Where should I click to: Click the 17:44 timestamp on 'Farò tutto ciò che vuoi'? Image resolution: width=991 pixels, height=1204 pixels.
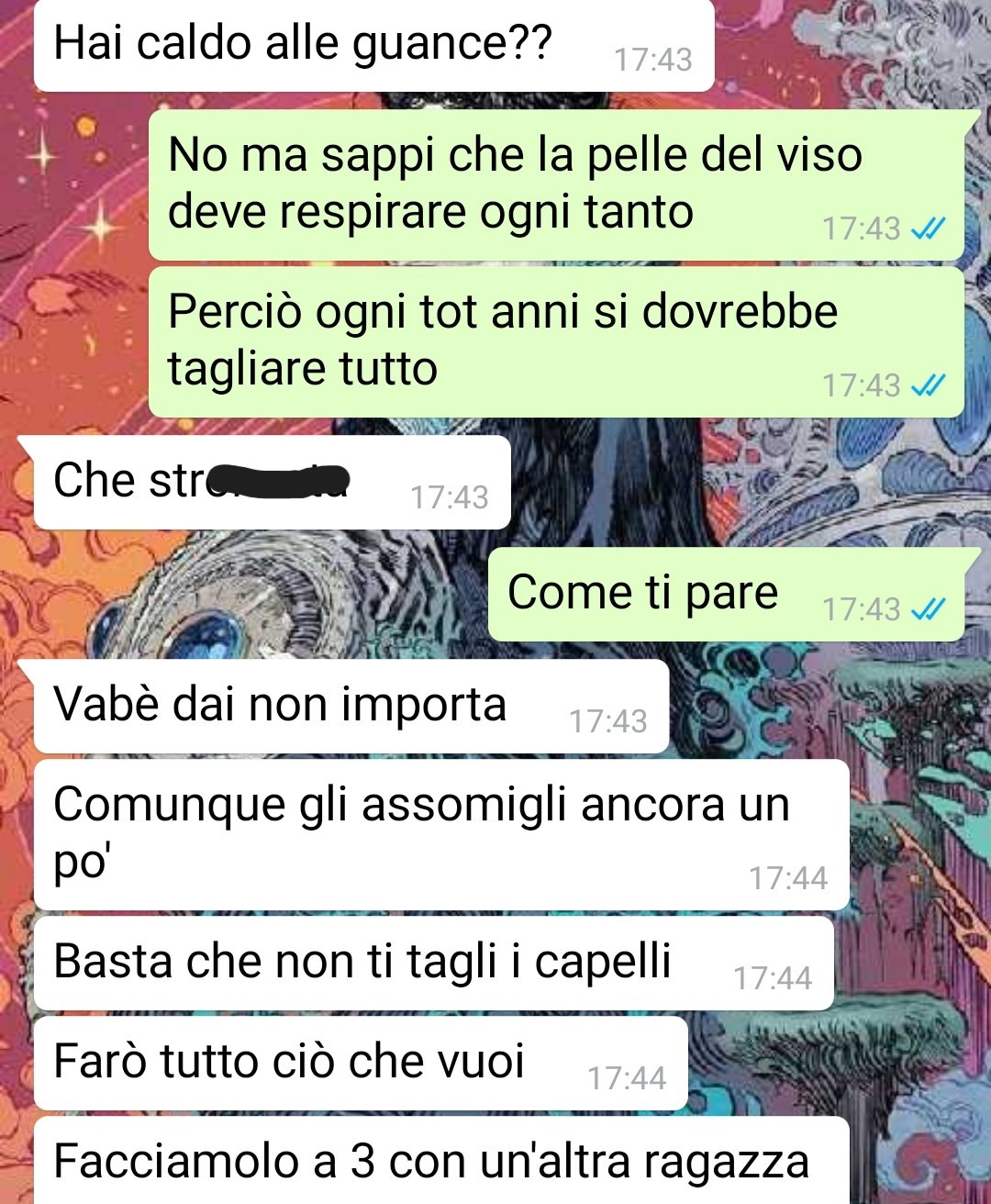pos(627,1078)
